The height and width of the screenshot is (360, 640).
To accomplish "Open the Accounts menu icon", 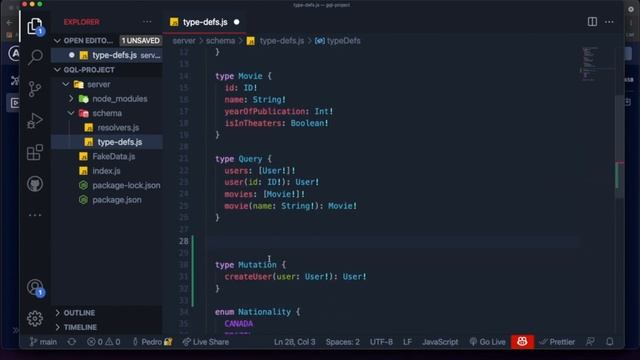I will (35, 287).
